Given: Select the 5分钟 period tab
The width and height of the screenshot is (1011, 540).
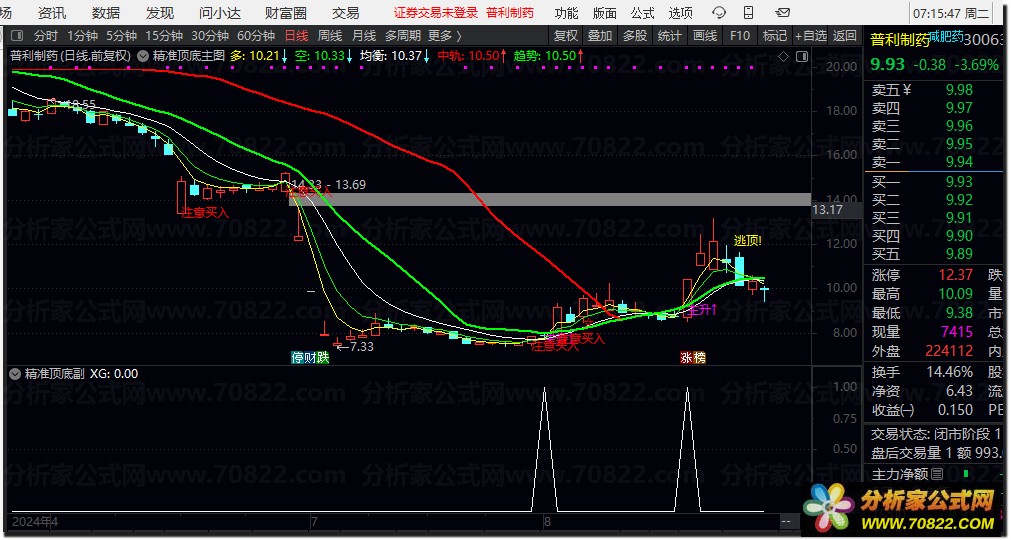Looking at the screenshot, I should coord(122,35).
